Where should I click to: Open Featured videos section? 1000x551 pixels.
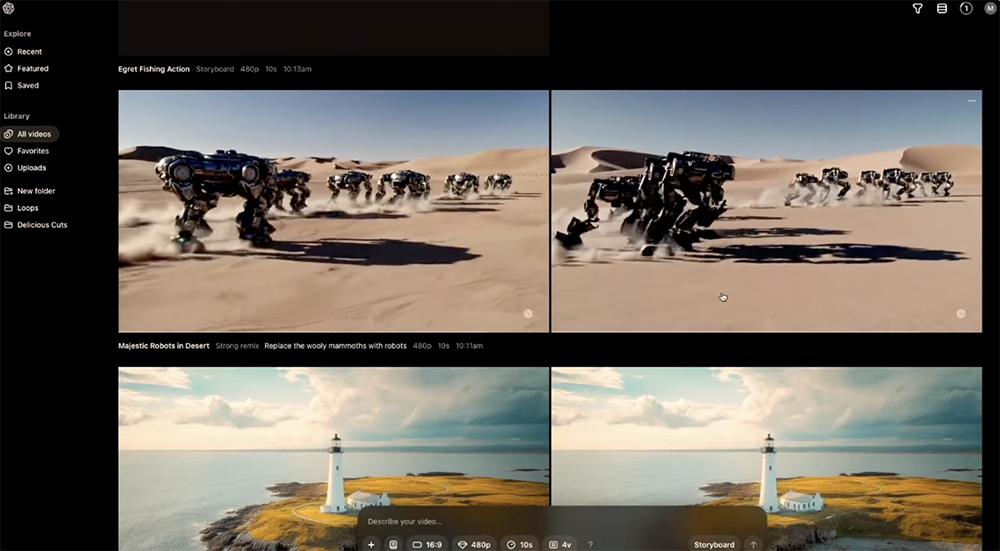click(x=32, y=69)
